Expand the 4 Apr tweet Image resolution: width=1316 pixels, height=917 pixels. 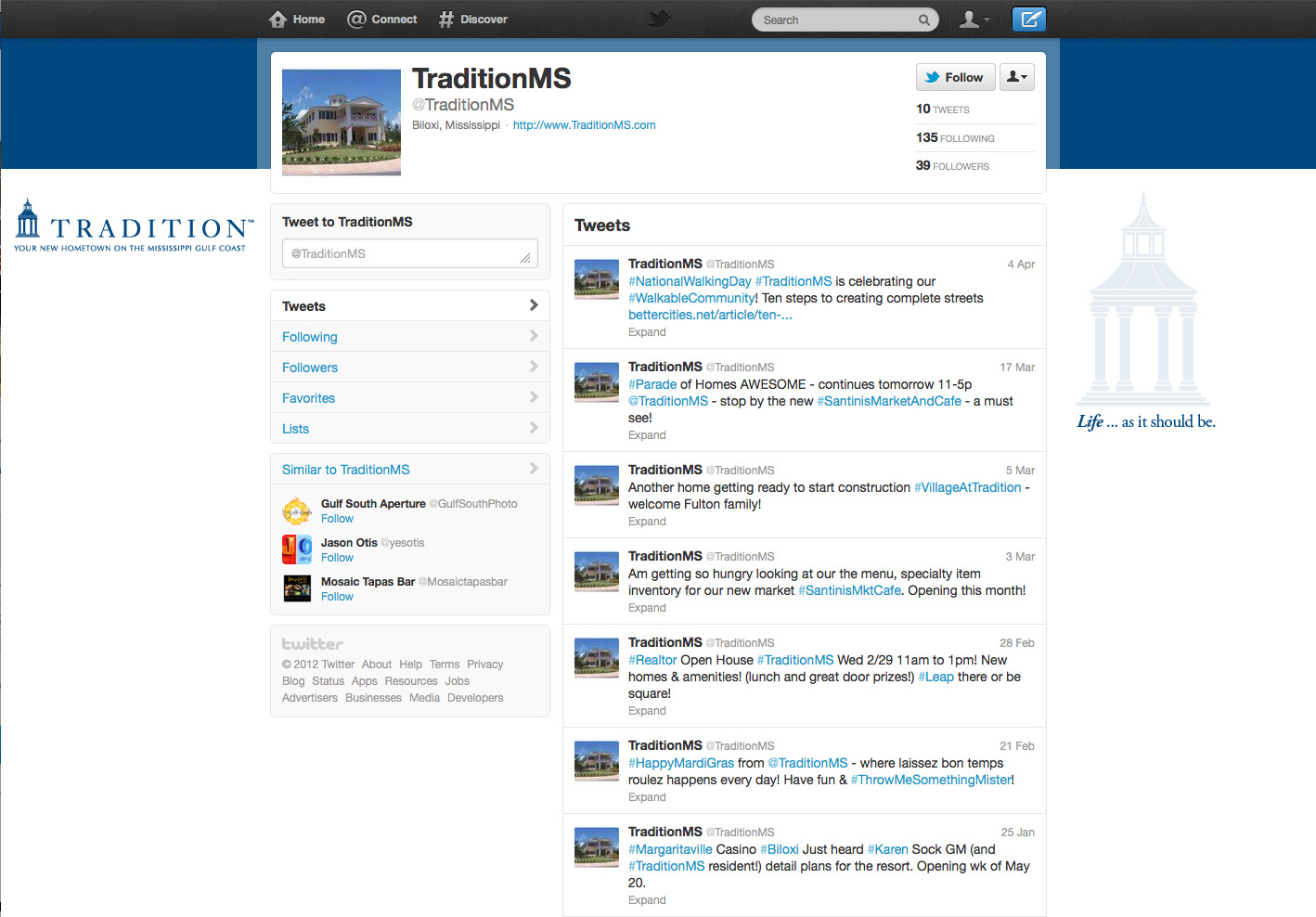click(x=647, y=332)
